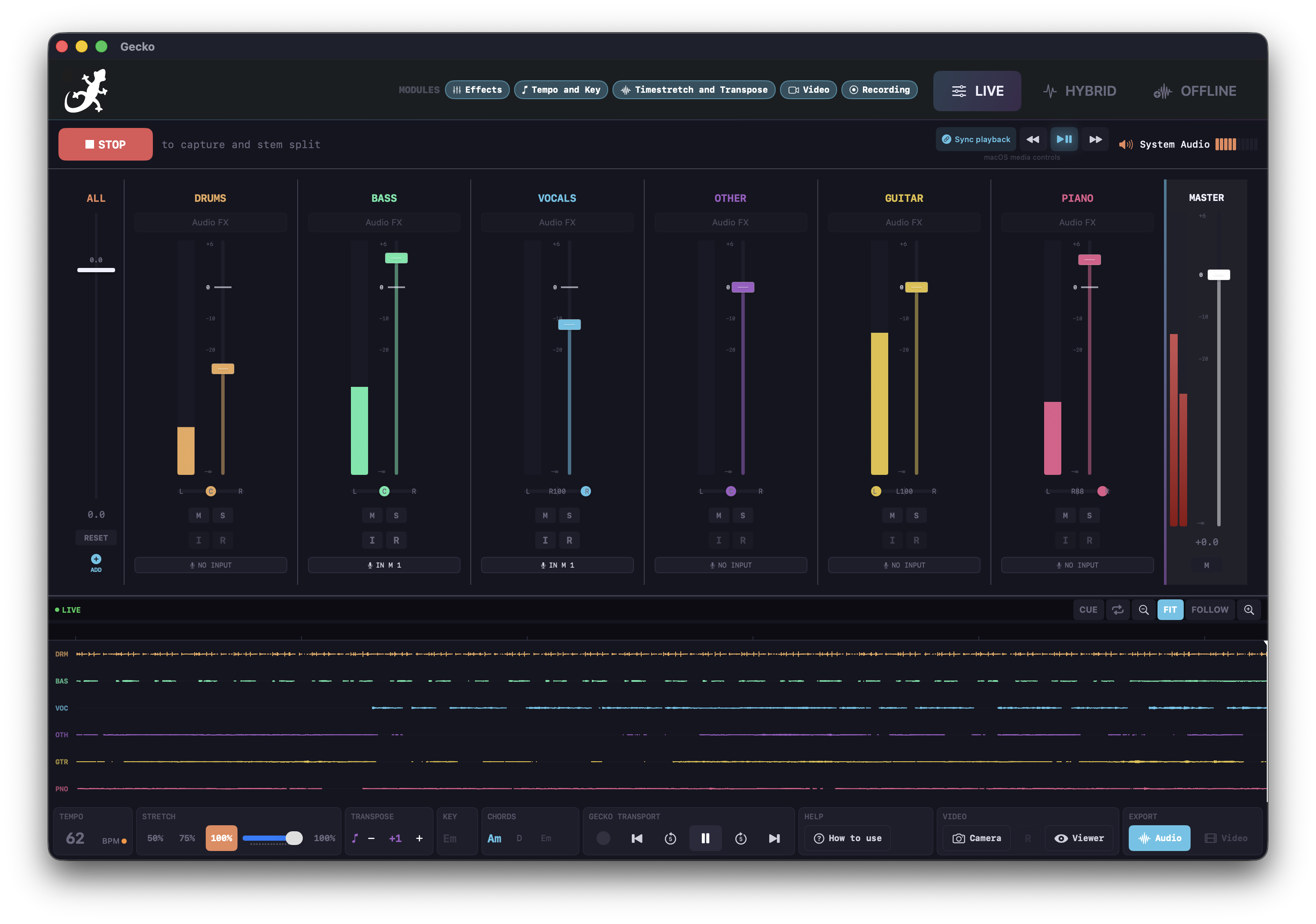This screenshot has width=1316, height=924.
Task: Click RESET under the ALL fader
Action: tap(96, 537)
